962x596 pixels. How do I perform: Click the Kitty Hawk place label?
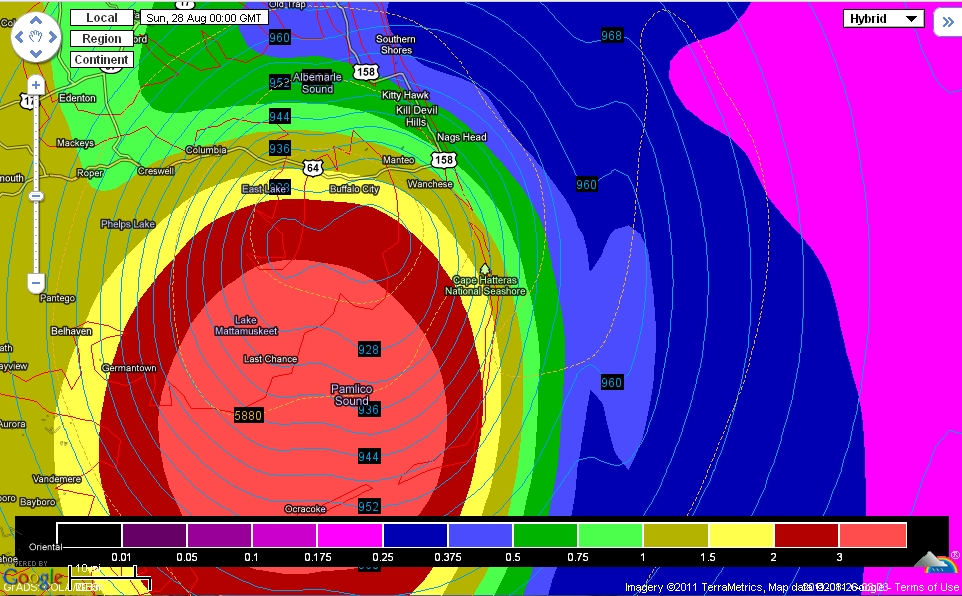406,95
